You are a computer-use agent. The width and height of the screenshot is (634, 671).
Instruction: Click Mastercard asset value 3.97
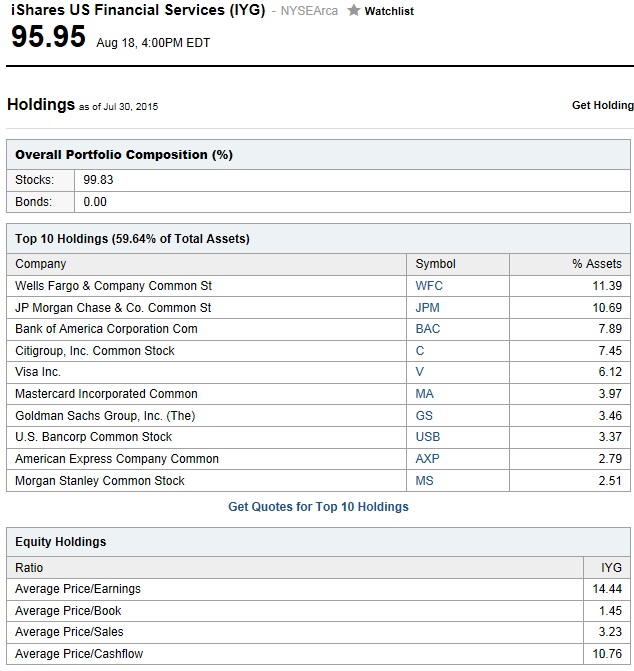click(x=610, y=394)
